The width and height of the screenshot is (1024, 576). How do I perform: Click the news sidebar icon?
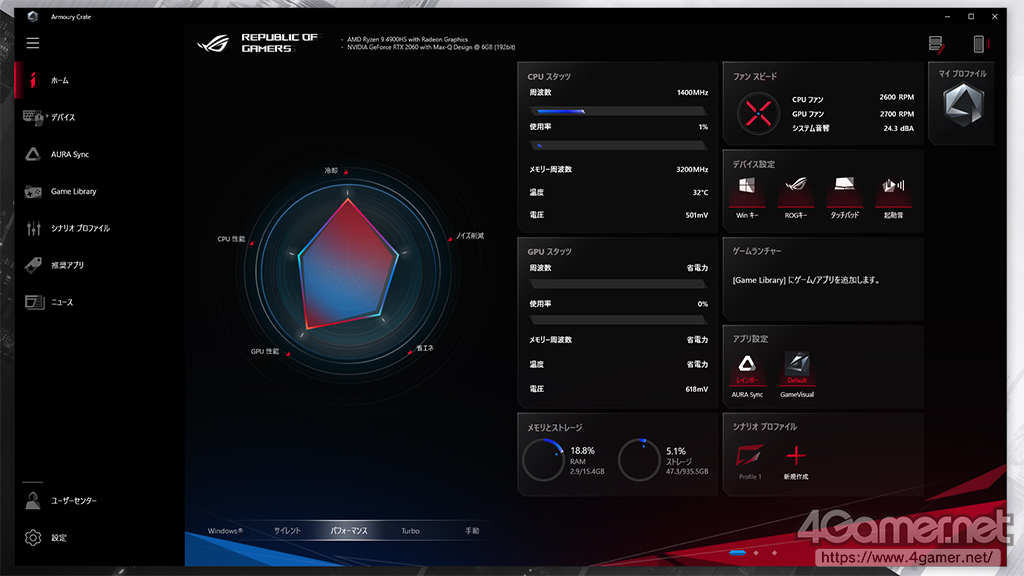[x=34, y=302]
